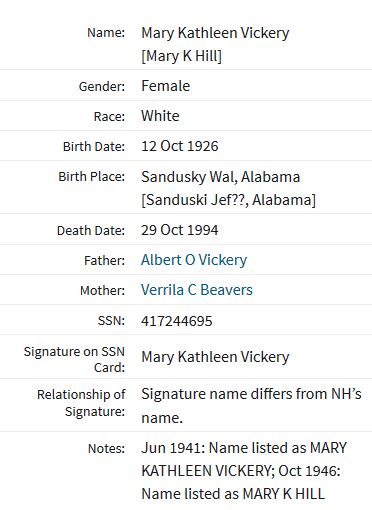Click the Signature on SSN Card label

click(x=74, y=359)
